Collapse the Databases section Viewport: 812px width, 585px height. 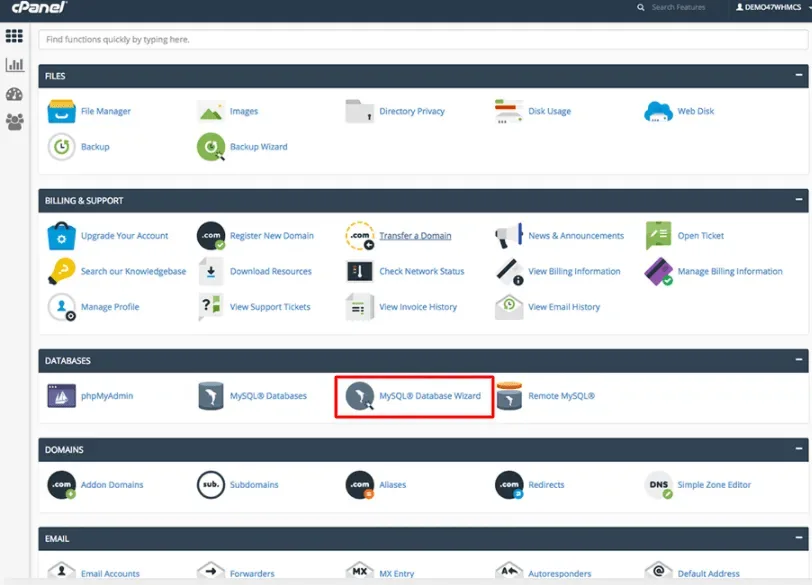point(799,359)
